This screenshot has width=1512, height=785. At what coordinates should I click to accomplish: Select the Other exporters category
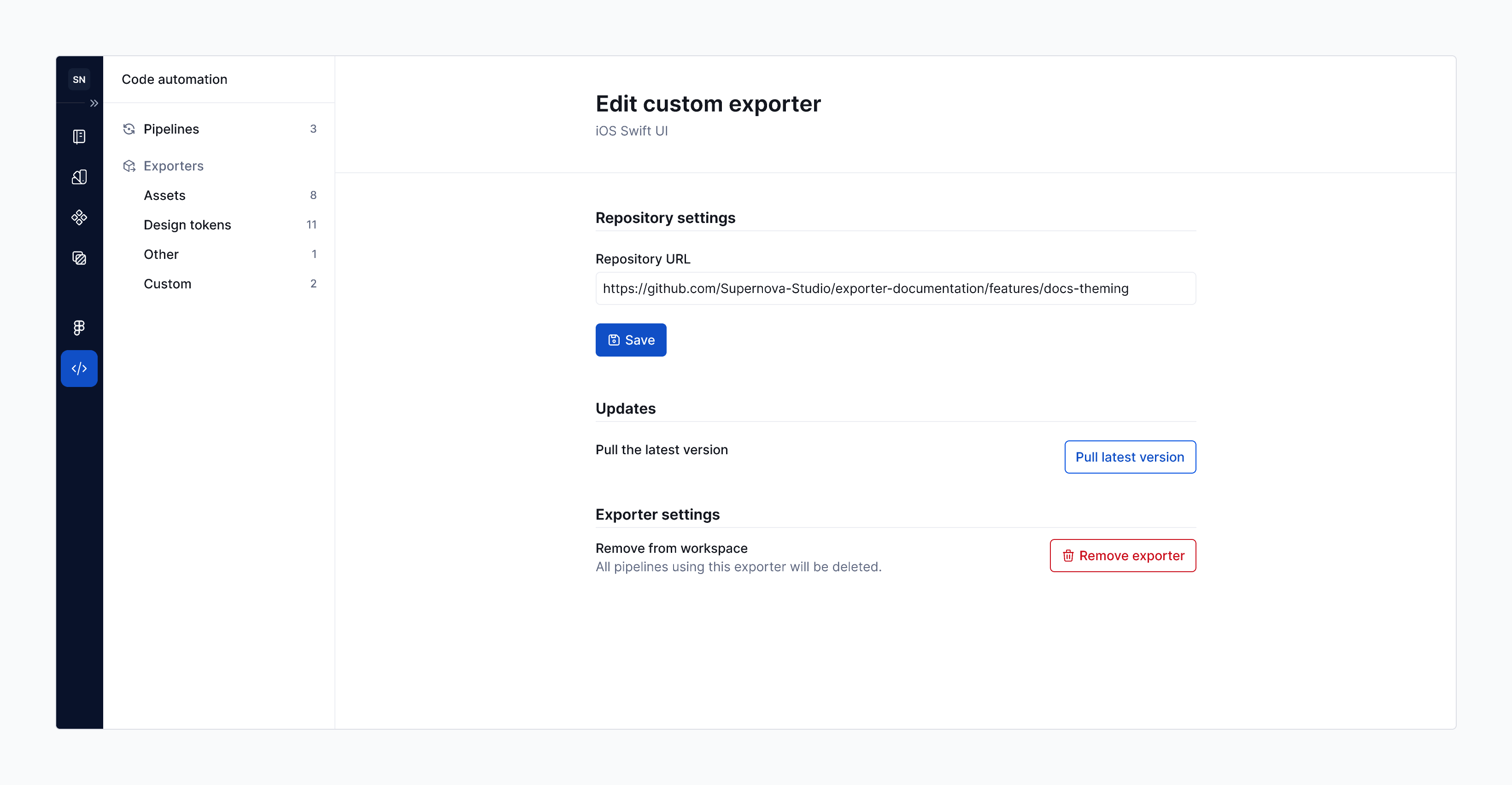tap(160, 254)
